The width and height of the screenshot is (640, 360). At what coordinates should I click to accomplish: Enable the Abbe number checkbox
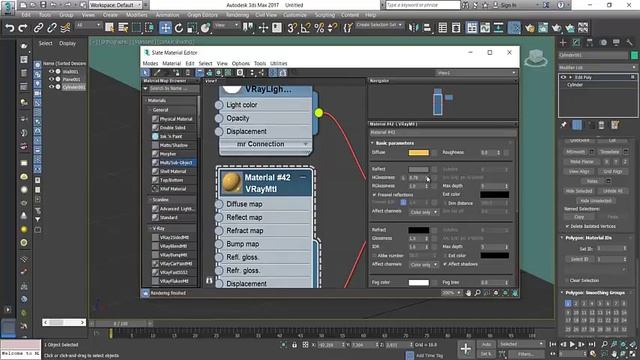click(x=374, y=256)
